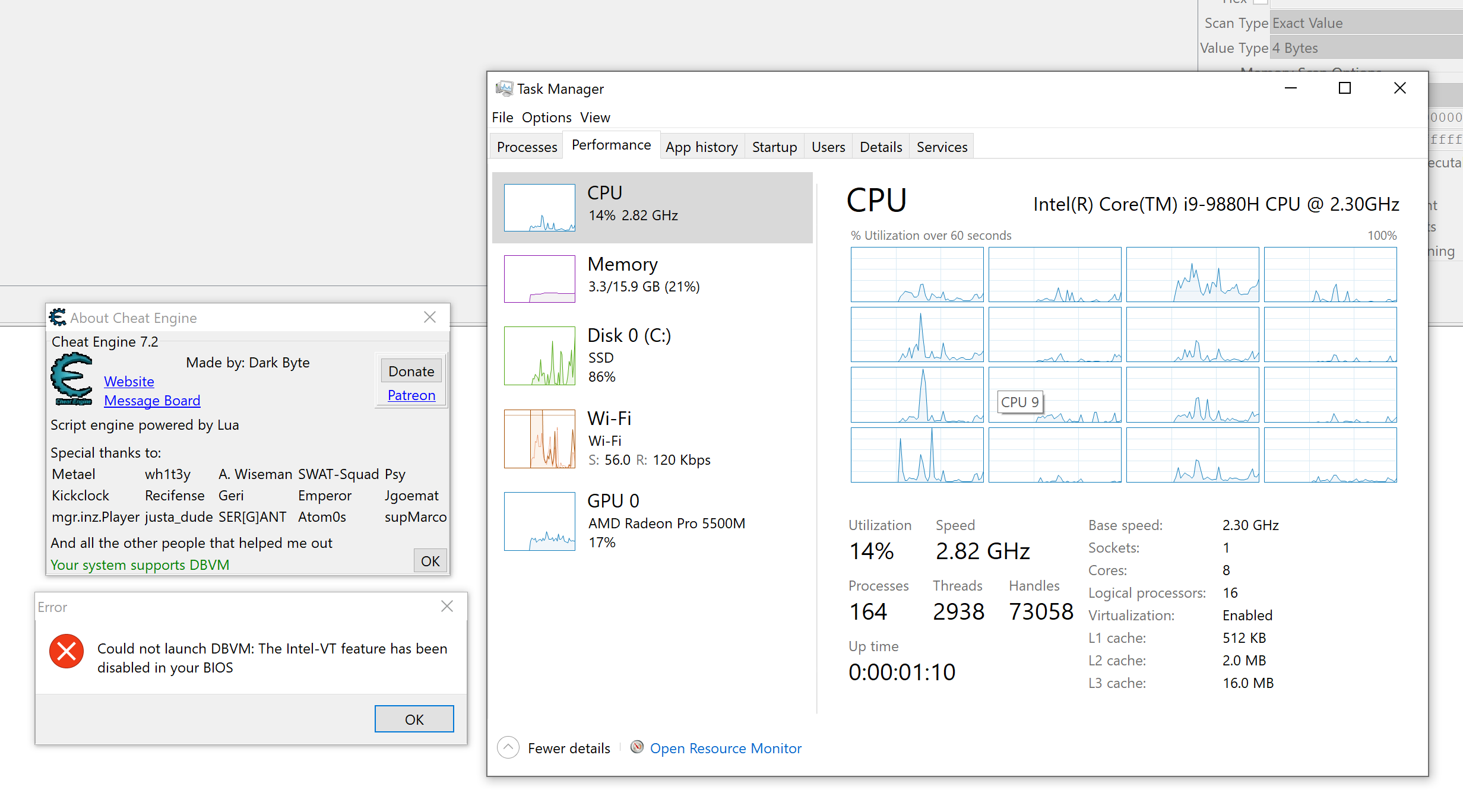Select the GPU 0 graph thumbnail

[539, 521]
